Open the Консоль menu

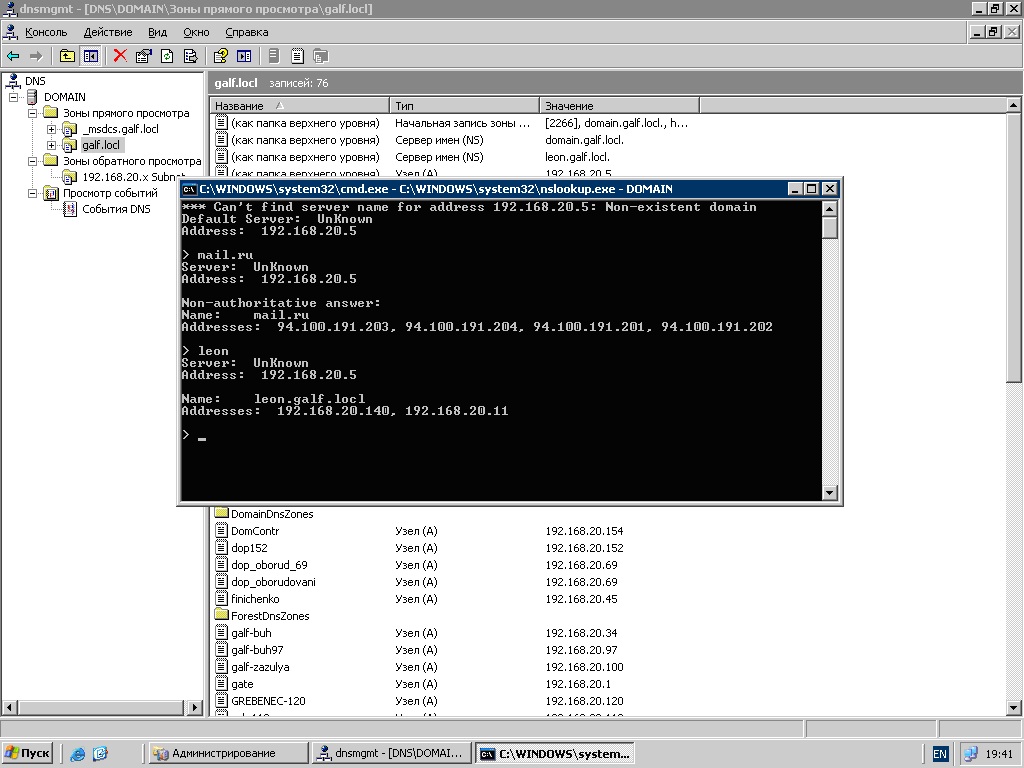tap(46, 32)
